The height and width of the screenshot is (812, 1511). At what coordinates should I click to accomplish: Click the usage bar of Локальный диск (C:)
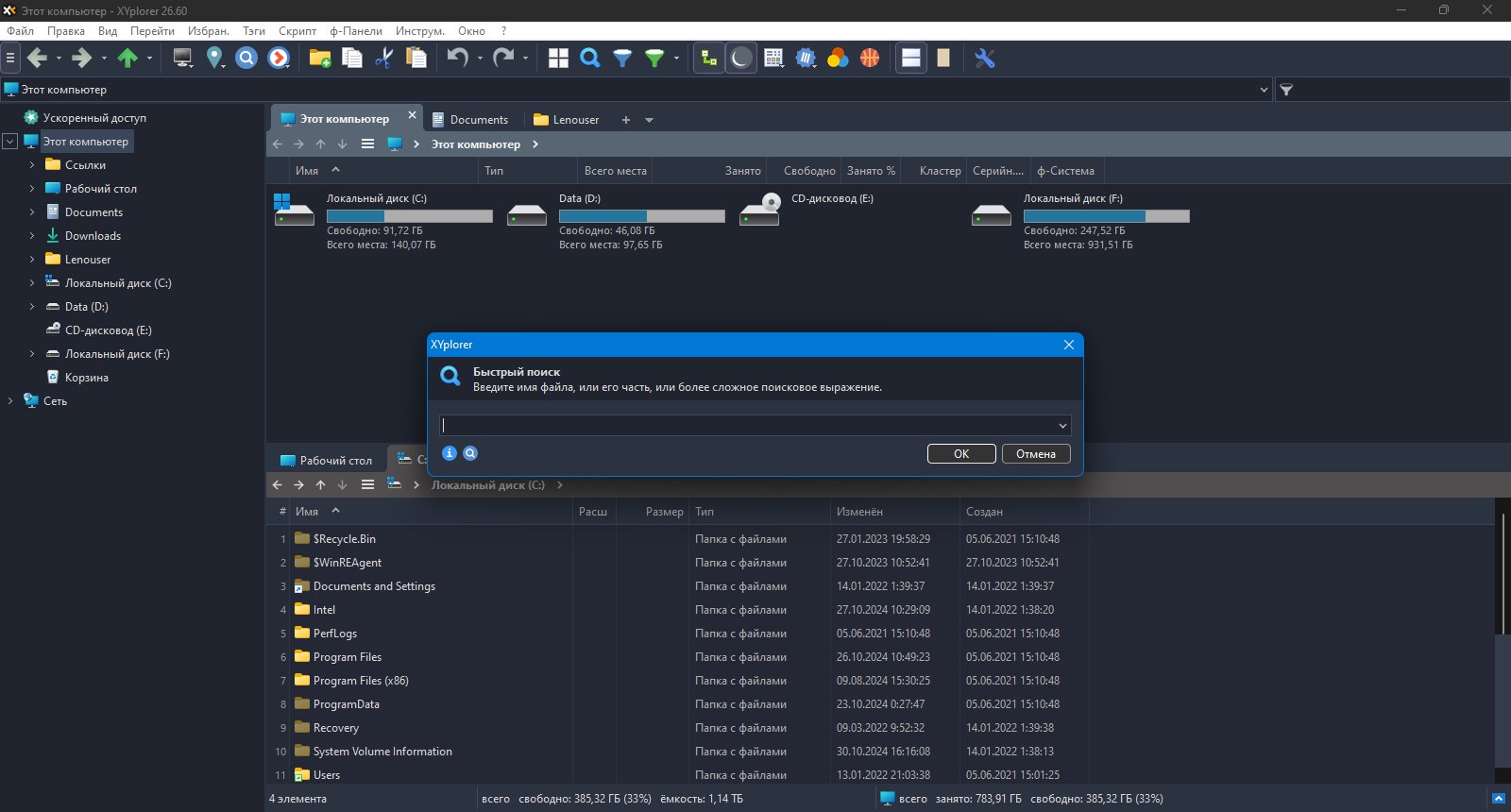pos(410,216)
